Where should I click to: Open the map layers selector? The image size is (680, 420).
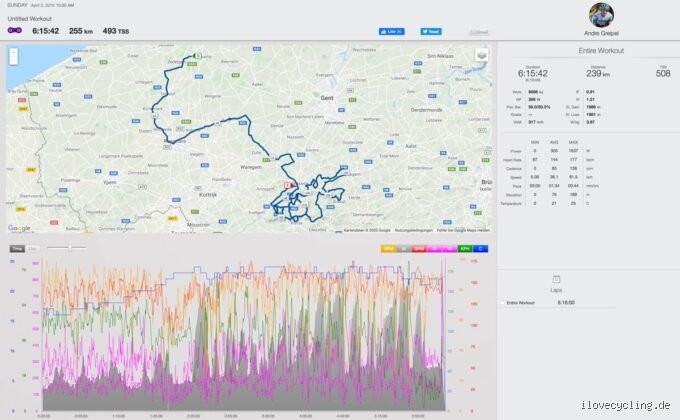[x=481, y=55]
